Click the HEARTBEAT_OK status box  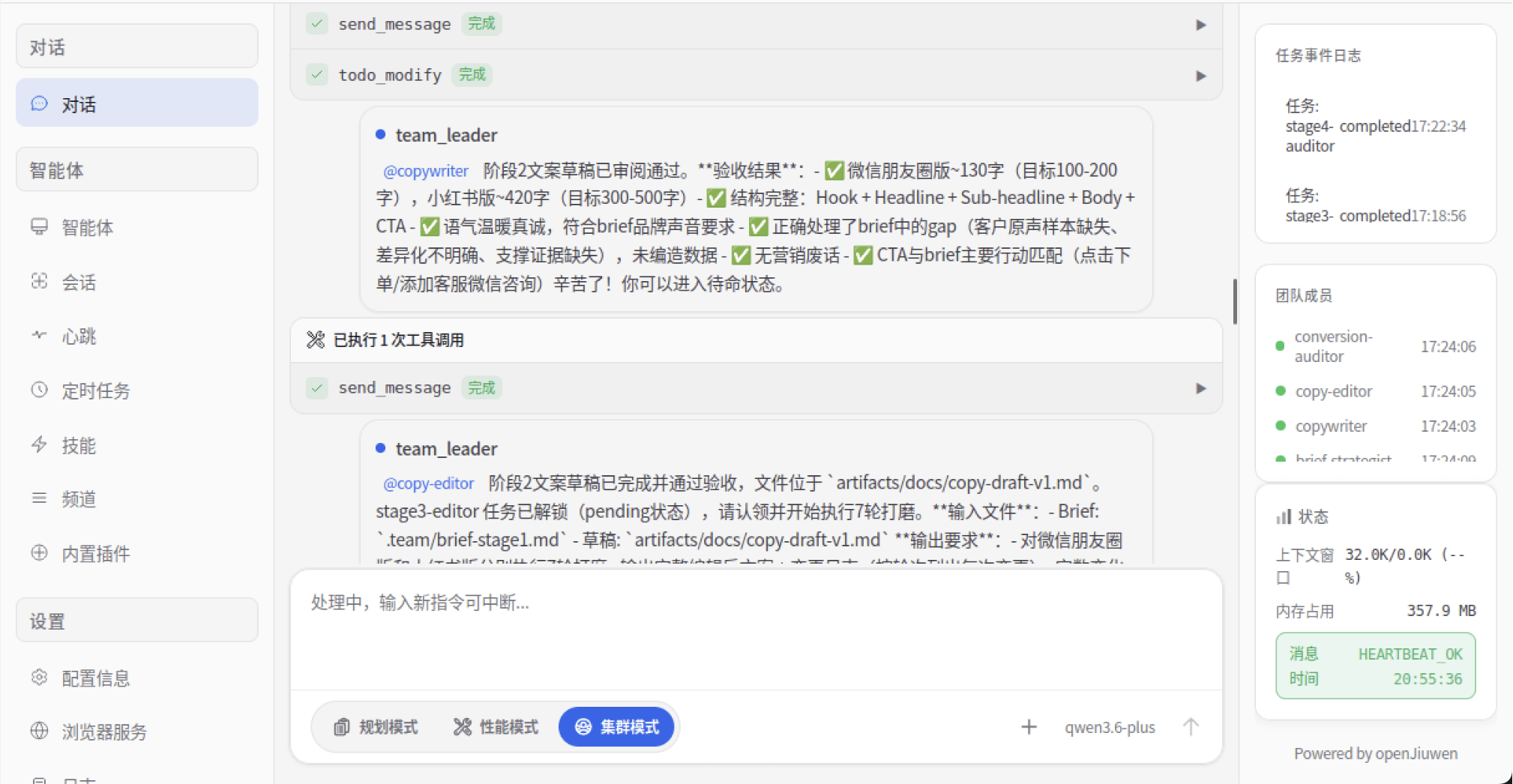click(x=1375, y=666)
